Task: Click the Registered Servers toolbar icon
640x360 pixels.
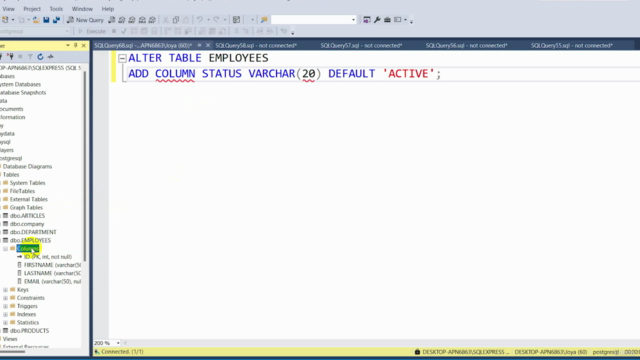Action: (367, 20)
